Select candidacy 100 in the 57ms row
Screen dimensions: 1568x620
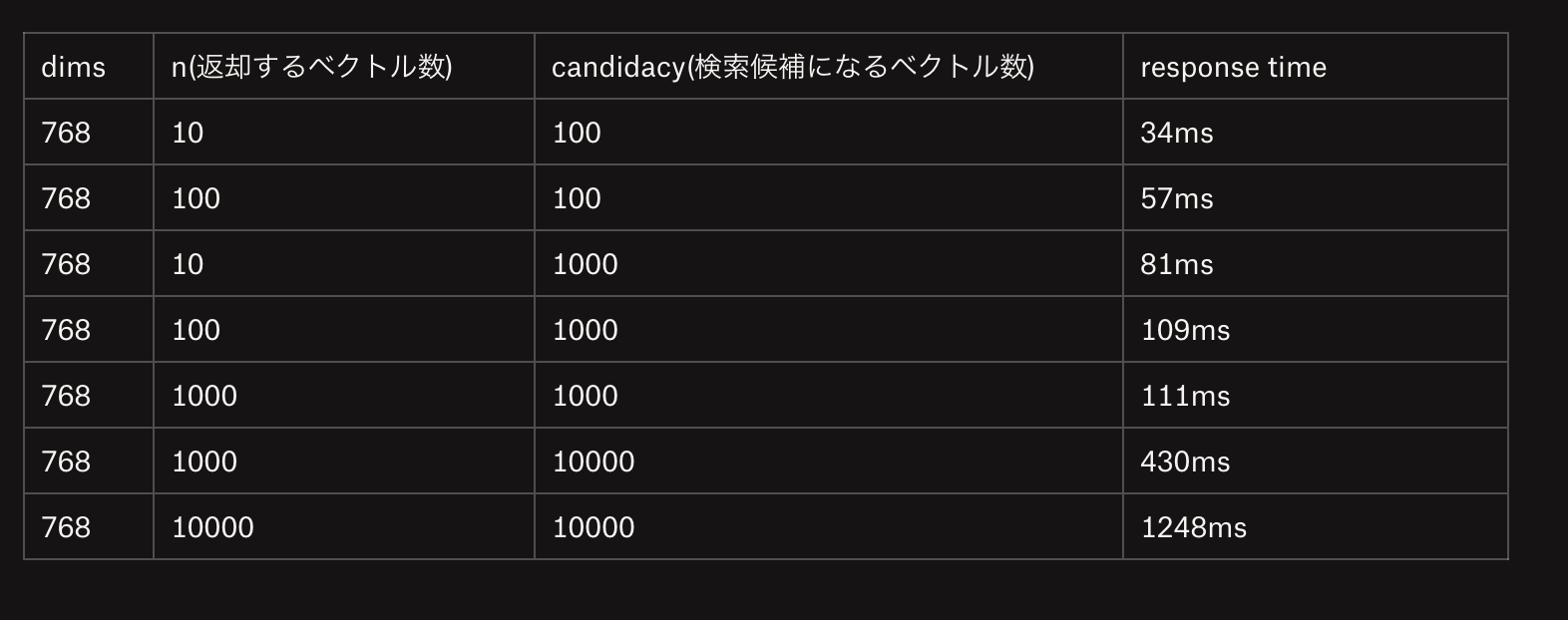click(x=577, y=198)
